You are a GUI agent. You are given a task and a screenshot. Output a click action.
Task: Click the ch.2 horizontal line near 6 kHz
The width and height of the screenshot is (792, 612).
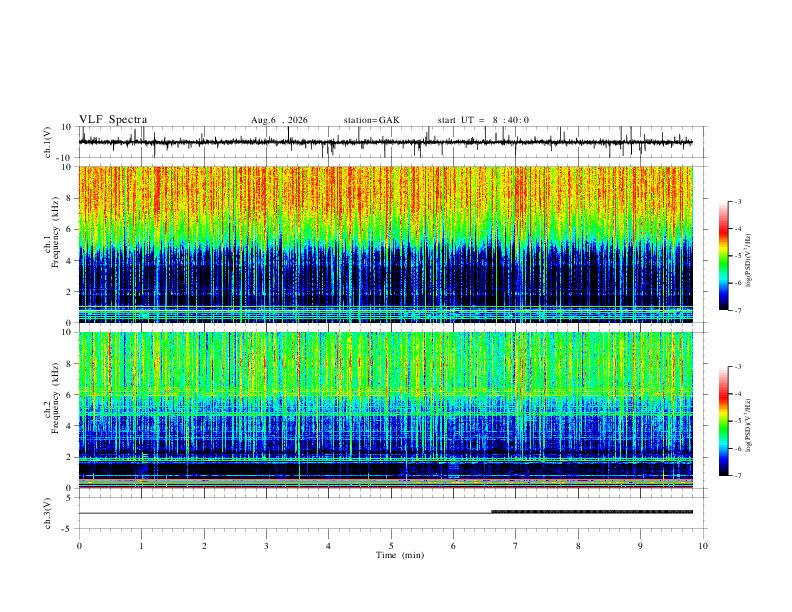[386, 394]
